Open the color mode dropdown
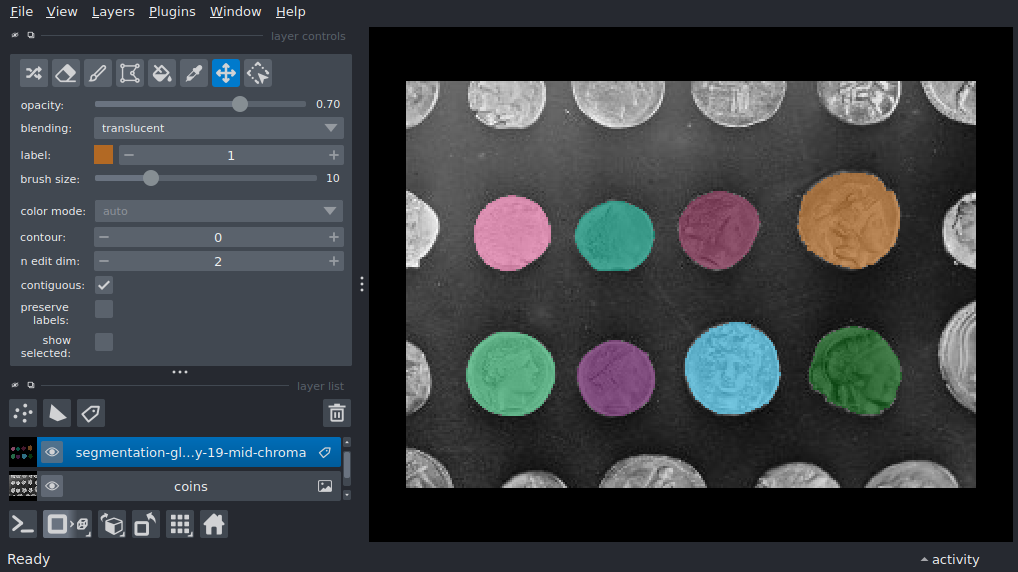This screenshot has width=1018, height=572. pyautogui.click(x=219, y=211)
